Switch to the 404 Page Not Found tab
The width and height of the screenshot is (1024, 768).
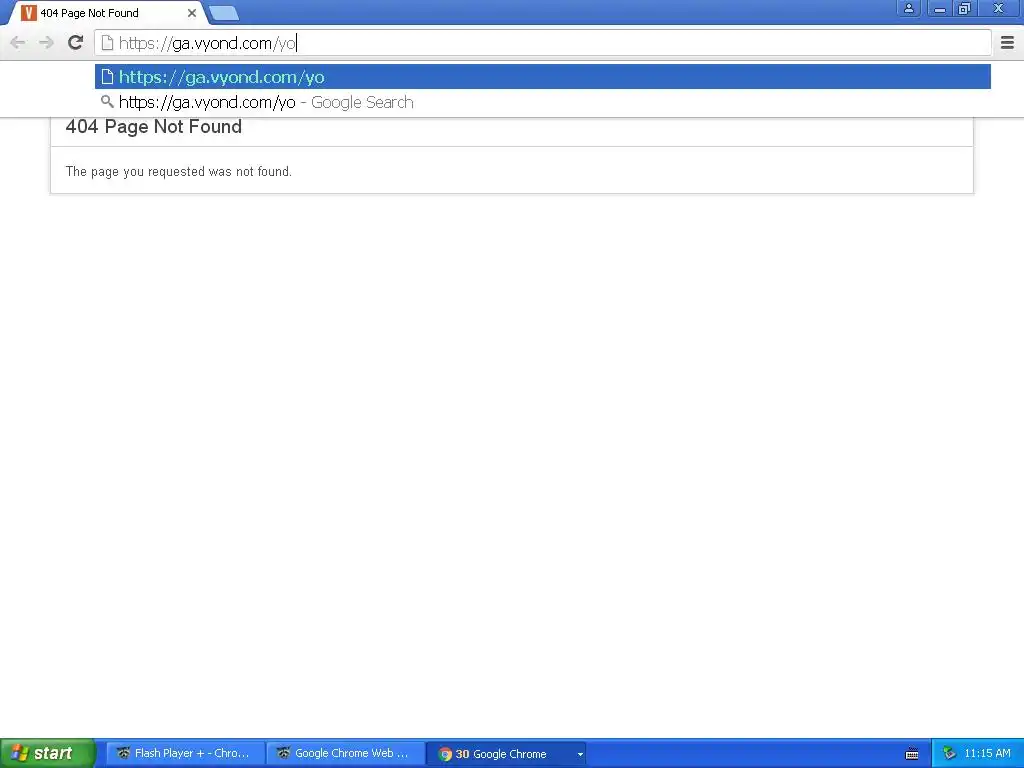108,12
